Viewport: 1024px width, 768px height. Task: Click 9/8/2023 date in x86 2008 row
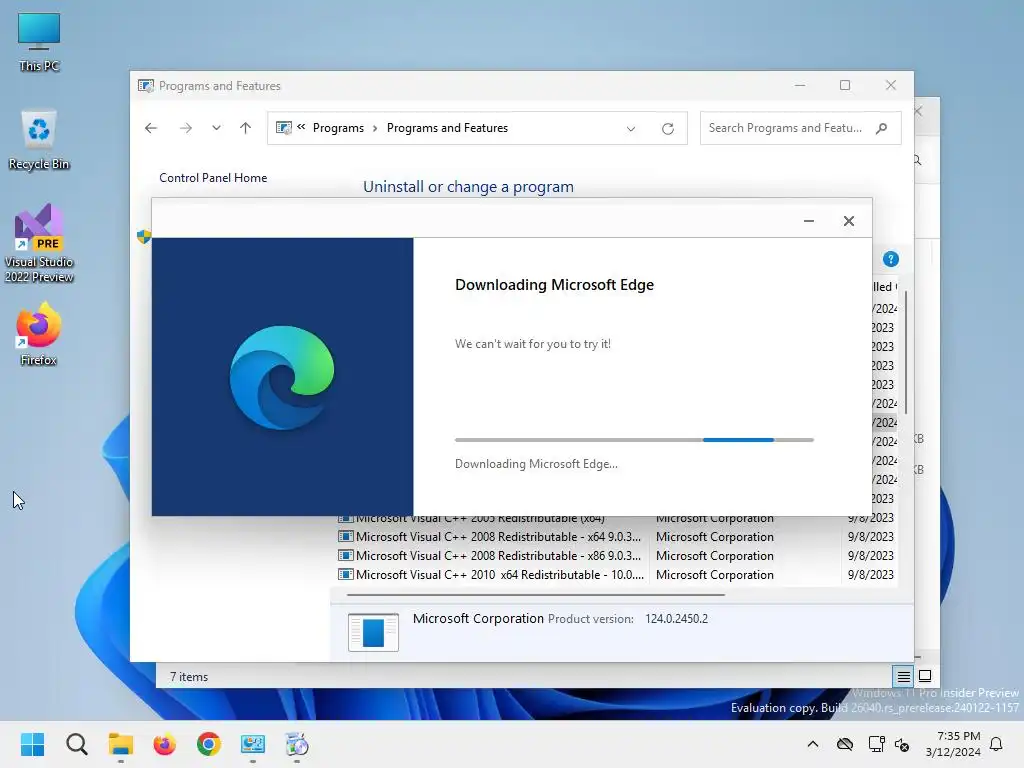pyautogui.click(x=871, y=556)
